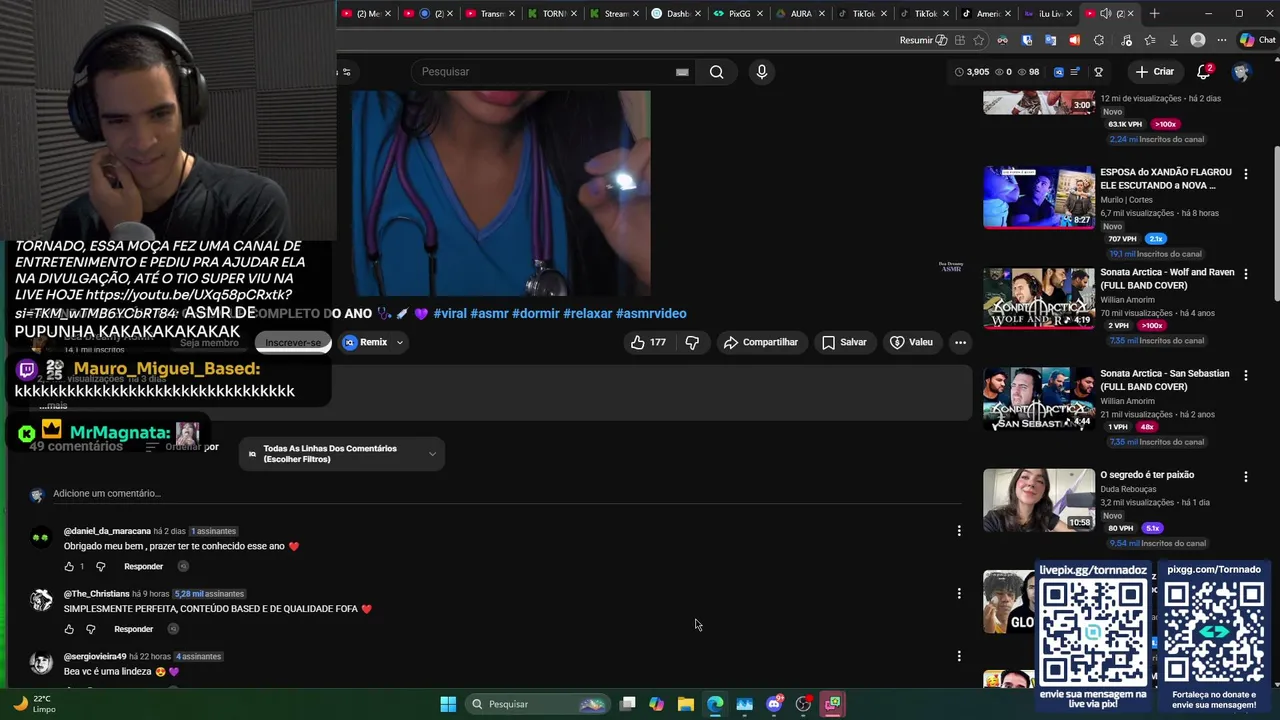Open options on The_Christians' comment
The height and width of the screenshot is (720, 1280).
(x=959, y=594)
